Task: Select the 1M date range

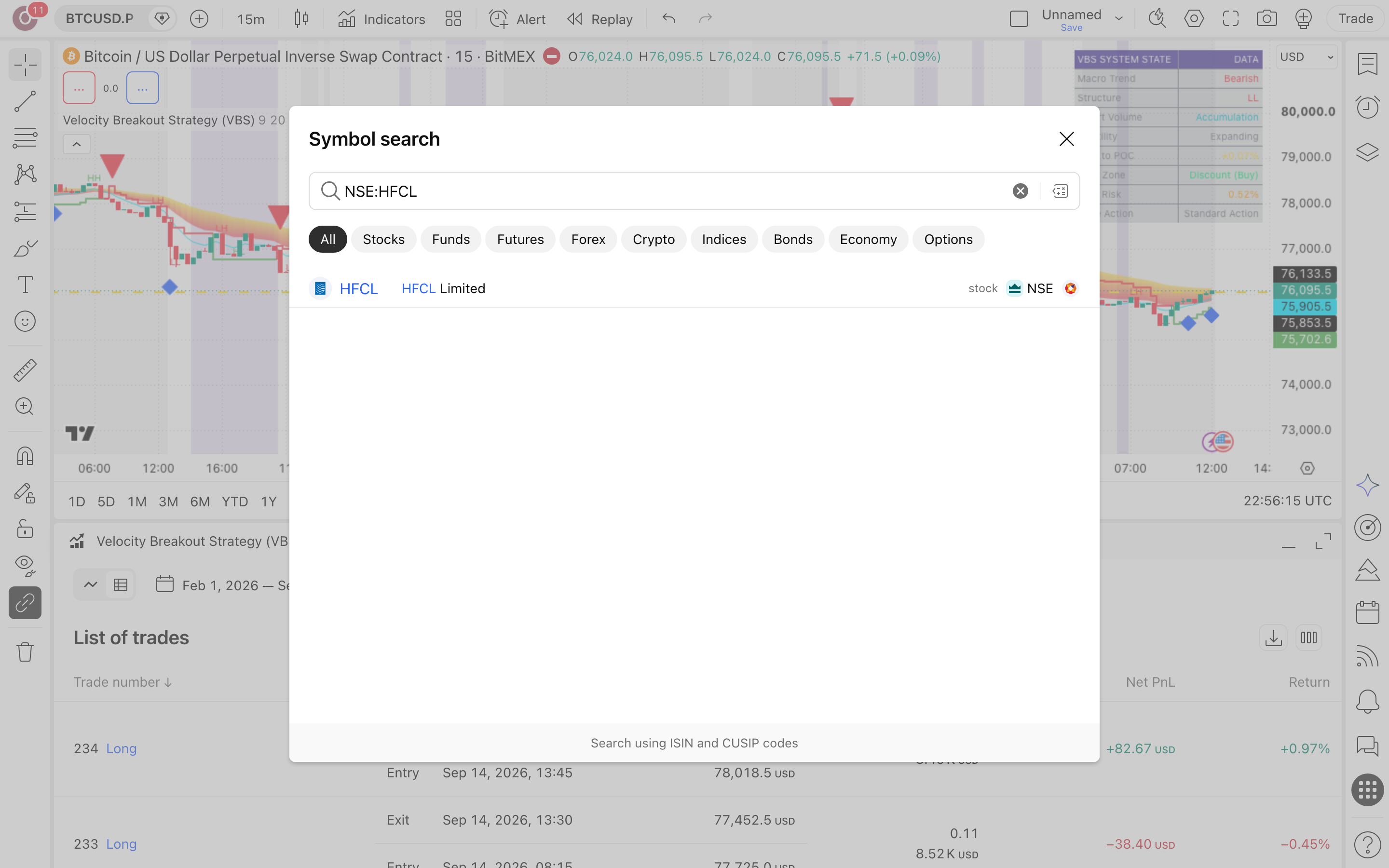Action: [137, 502]
